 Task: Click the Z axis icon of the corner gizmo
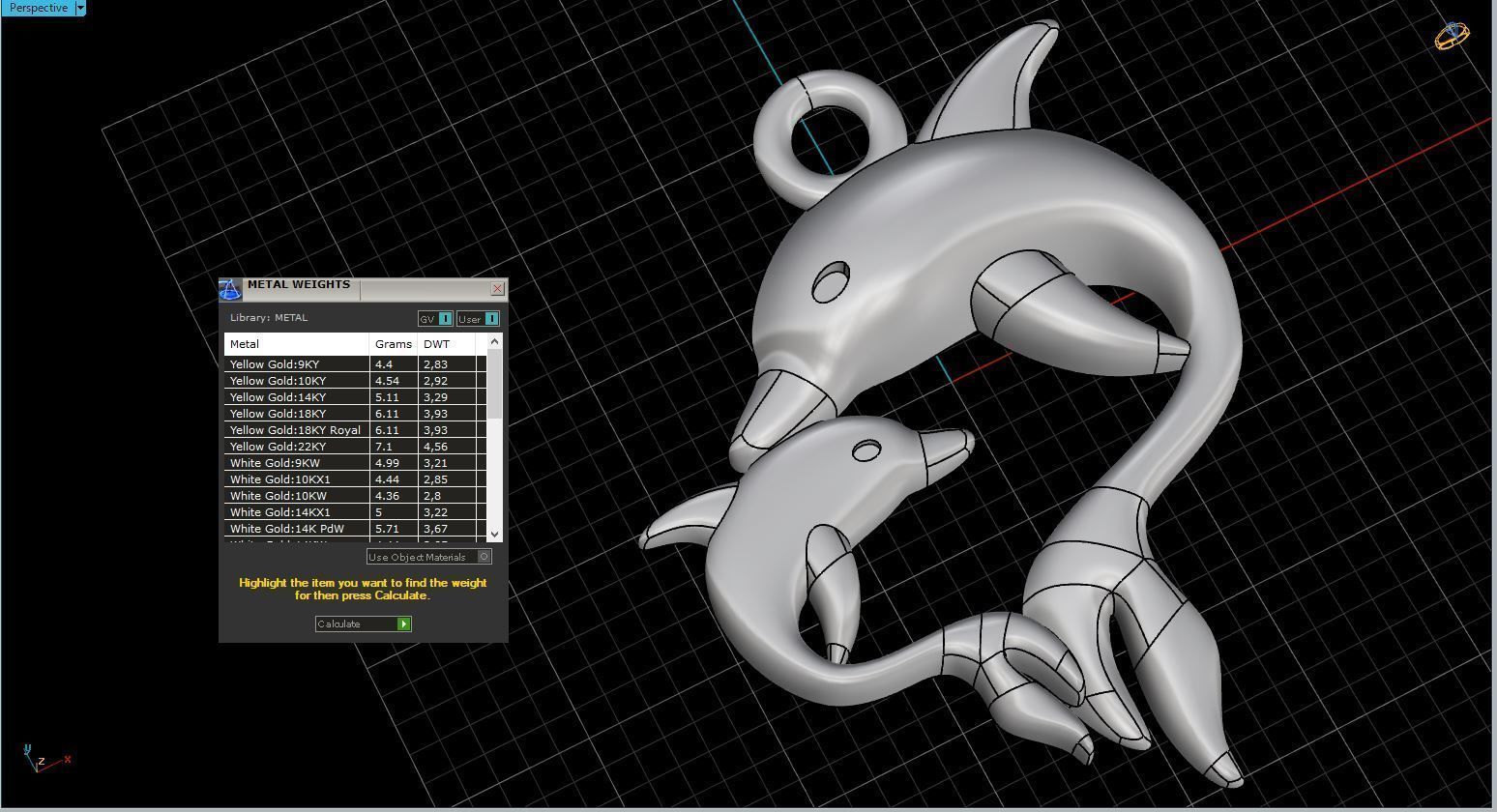click(x=41, y=761)
